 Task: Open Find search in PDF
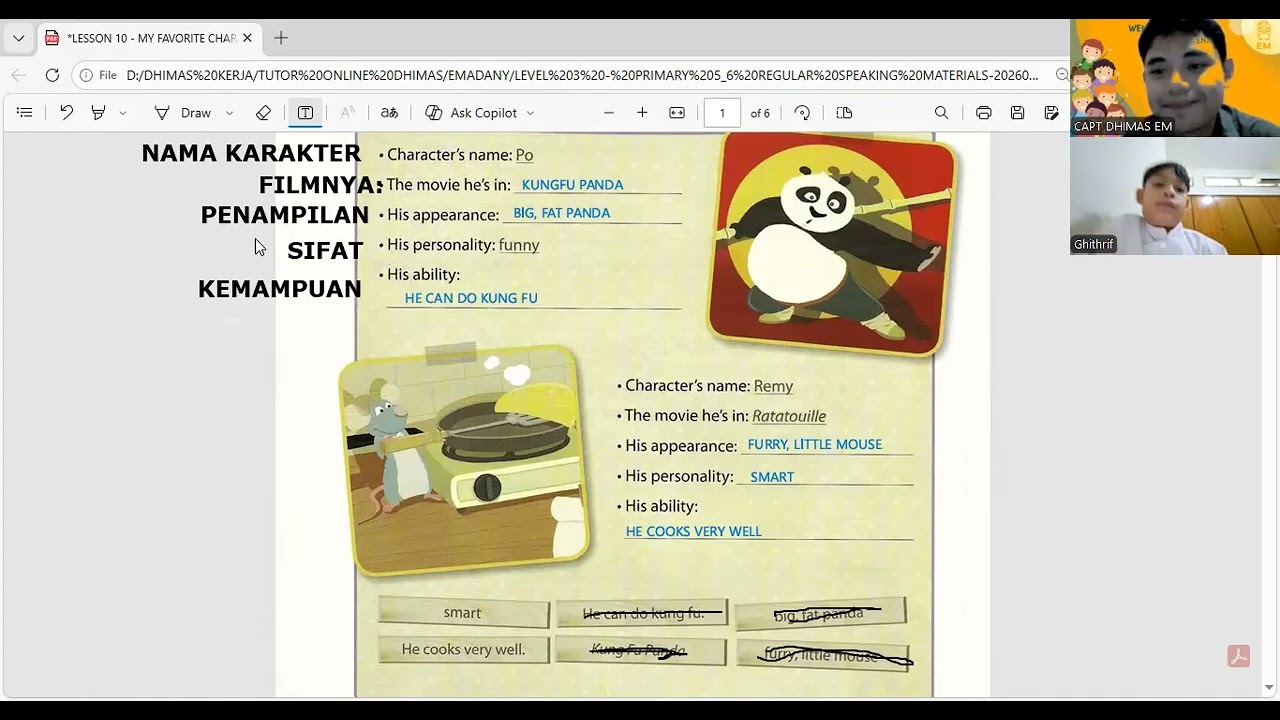click(941, 113)
